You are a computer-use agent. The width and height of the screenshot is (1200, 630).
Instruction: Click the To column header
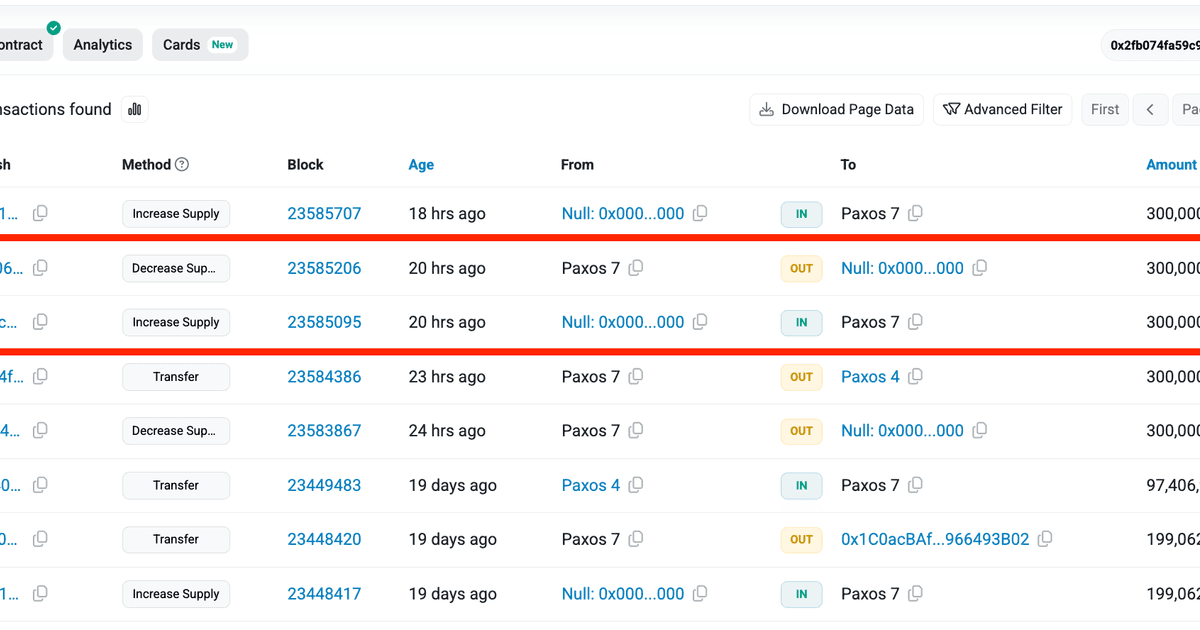pyautogui.click(x=848, y=165)
